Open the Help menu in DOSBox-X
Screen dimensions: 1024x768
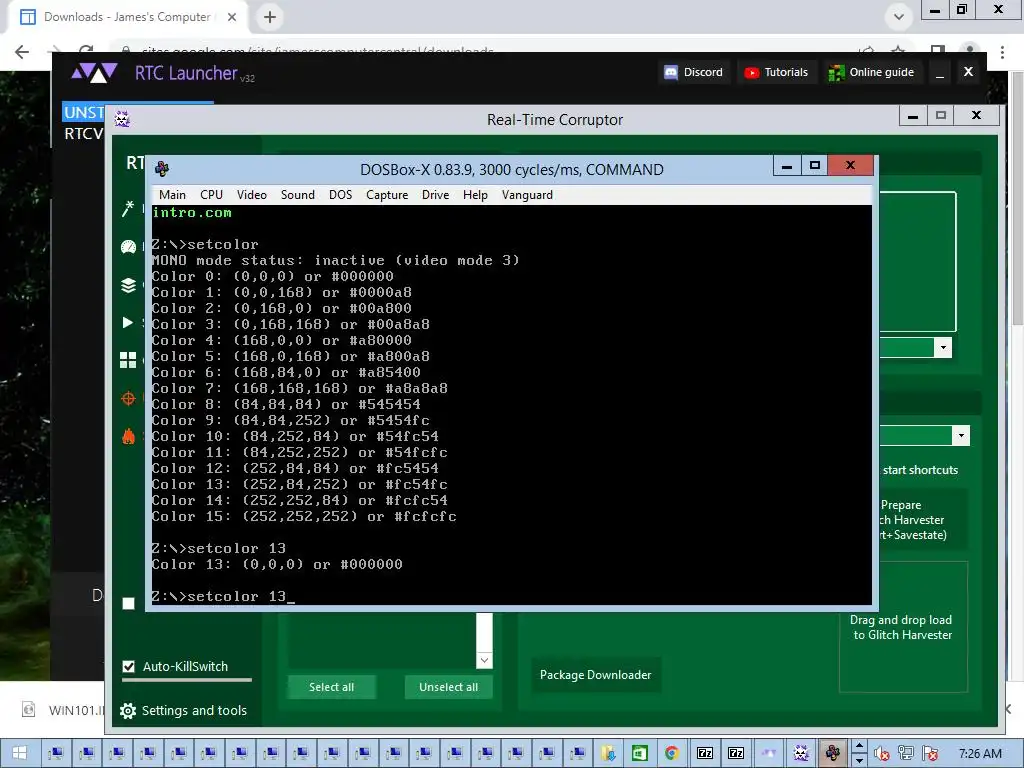475,195
